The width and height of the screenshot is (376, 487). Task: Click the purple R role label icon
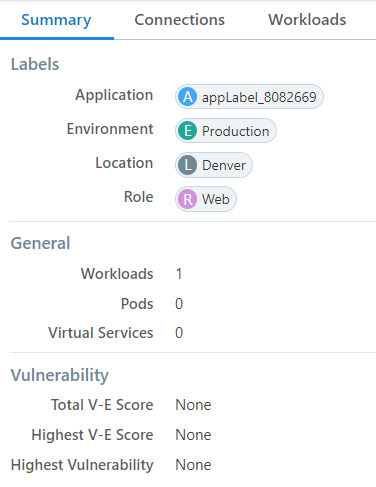[x=187, y=199]
